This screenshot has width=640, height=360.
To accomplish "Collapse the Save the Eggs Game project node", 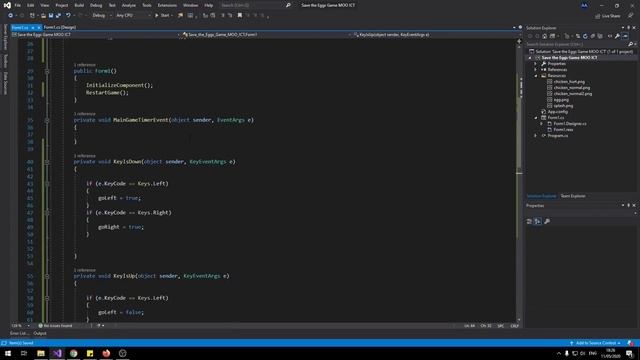I will (530, 58).
